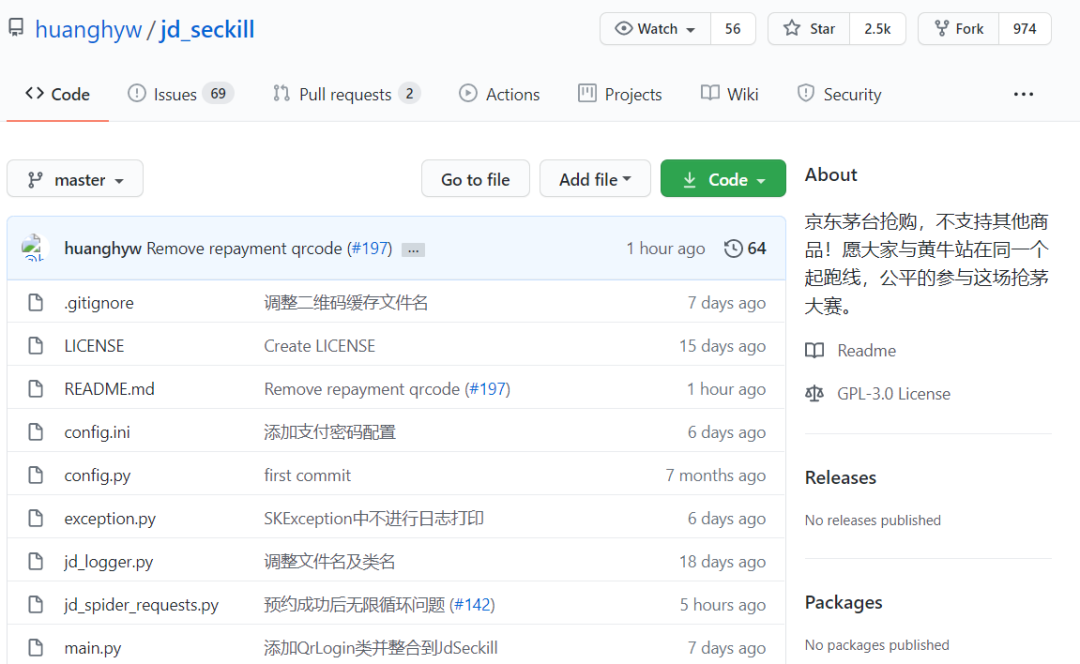Open the #197 link in latest commit bar
This screenshot has height=664, width=1080.
(x=369, y=248)
